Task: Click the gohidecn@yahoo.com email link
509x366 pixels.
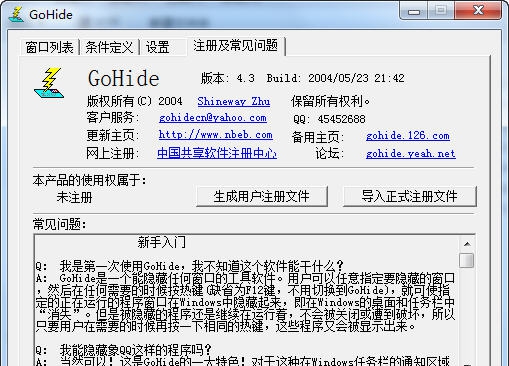Action: pos(213,118)
